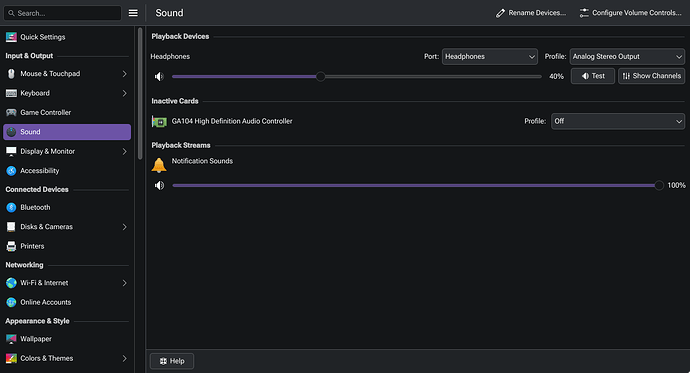Click the Accessibility icon
The image size is (690, 373).
11,171
